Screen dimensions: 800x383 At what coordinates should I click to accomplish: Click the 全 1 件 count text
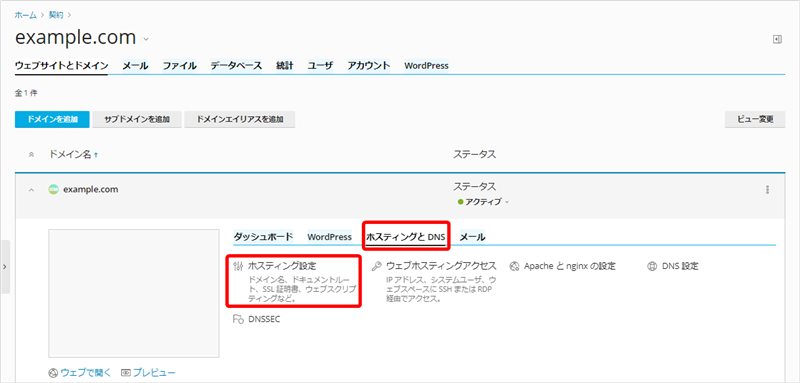pyautogui.click(x=26, y=93)
